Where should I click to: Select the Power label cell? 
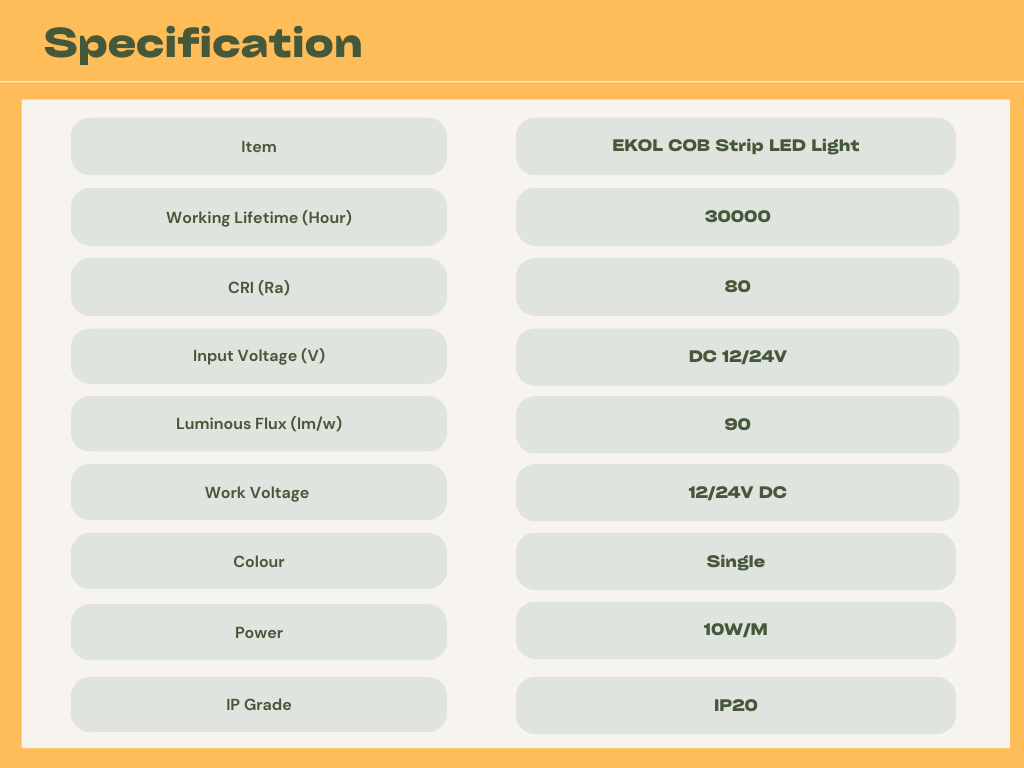click(259, 632)
